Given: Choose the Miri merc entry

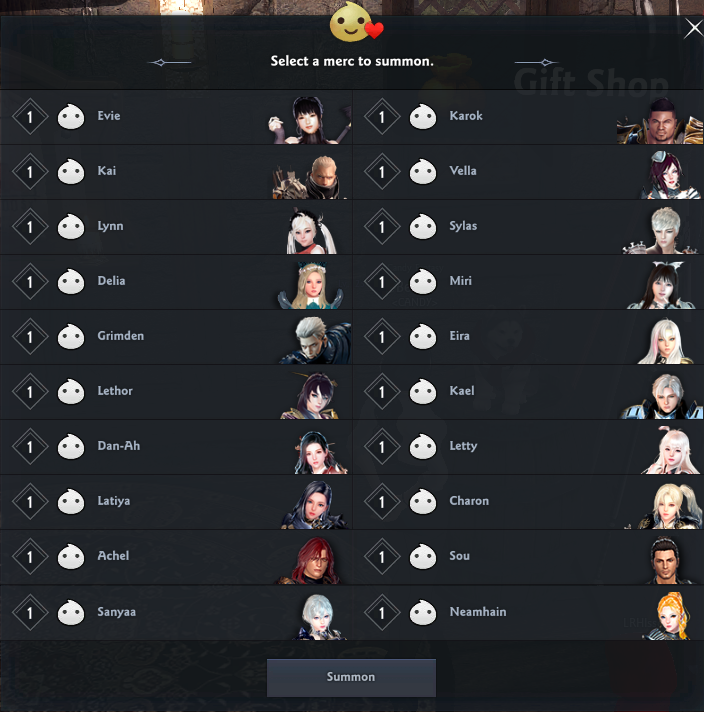Looking at the screenshot, I should point(528,282).
